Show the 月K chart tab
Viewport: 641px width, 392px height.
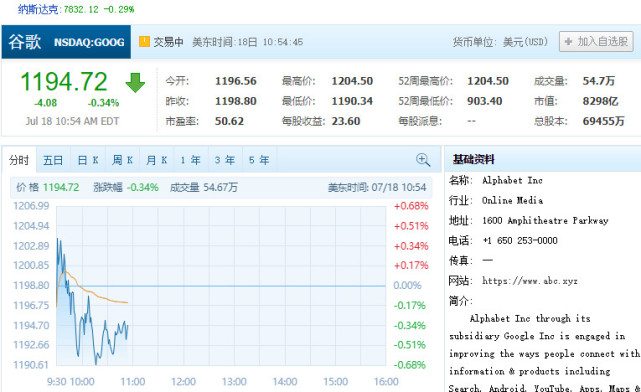157,160
